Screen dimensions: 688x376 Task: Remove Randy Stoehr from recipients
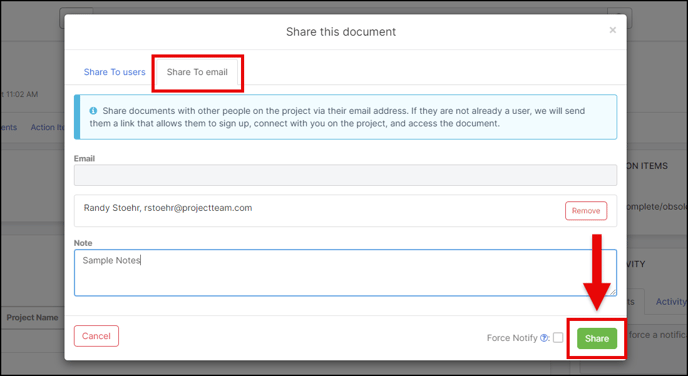(586, 211)
